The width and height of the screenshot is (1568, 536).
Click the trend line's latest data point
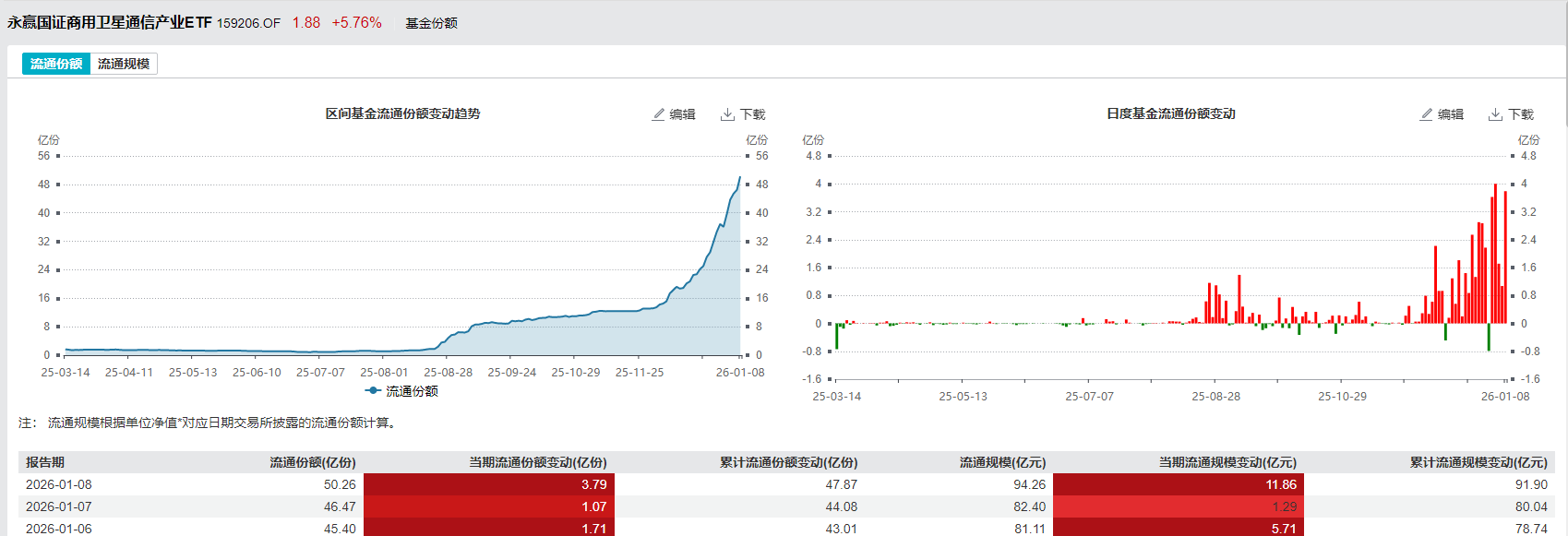coord(739,177)
